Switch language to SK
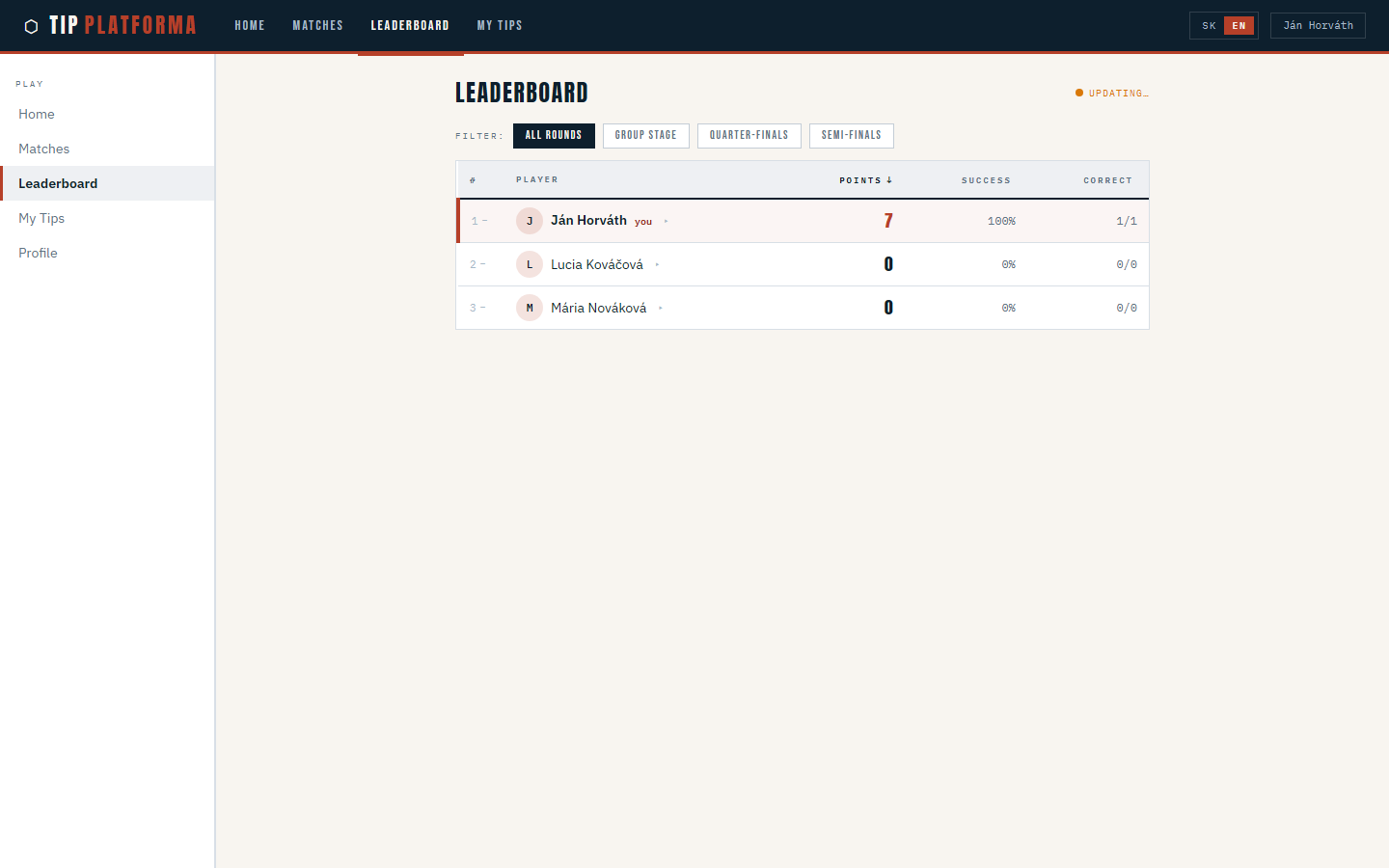The height and width of the screenshot is (868, 1389). [x=1209, y=26]
